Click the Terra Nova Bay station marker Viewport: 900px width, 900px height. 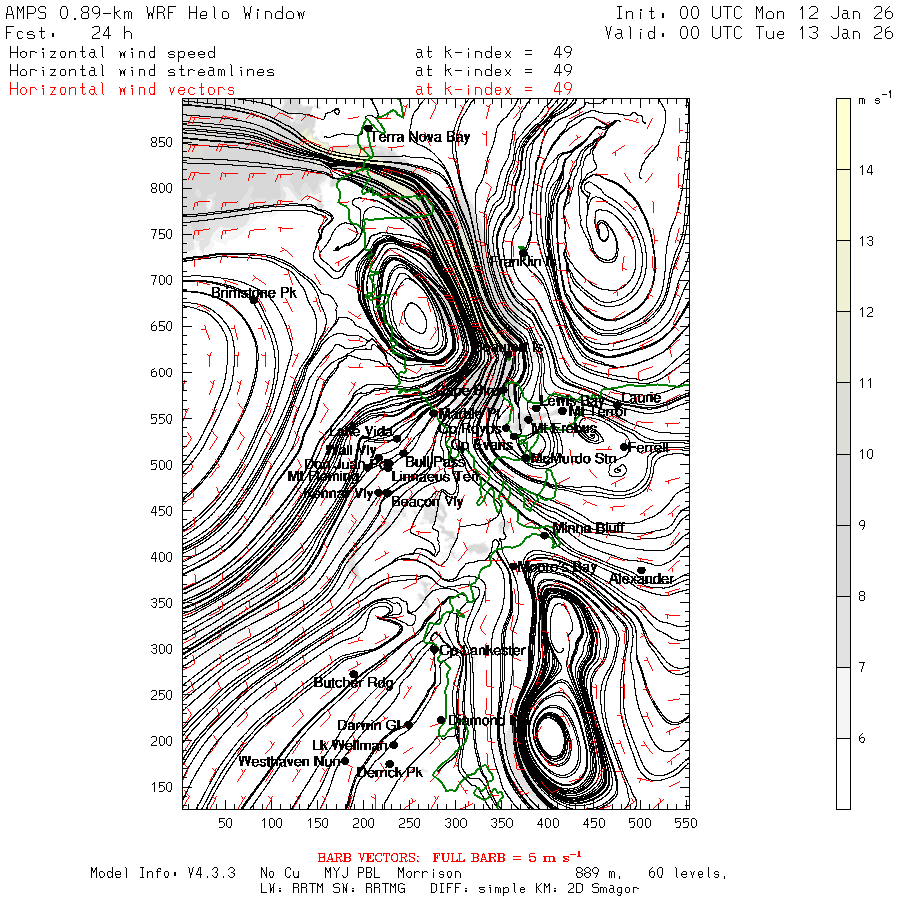coord(368,129)
